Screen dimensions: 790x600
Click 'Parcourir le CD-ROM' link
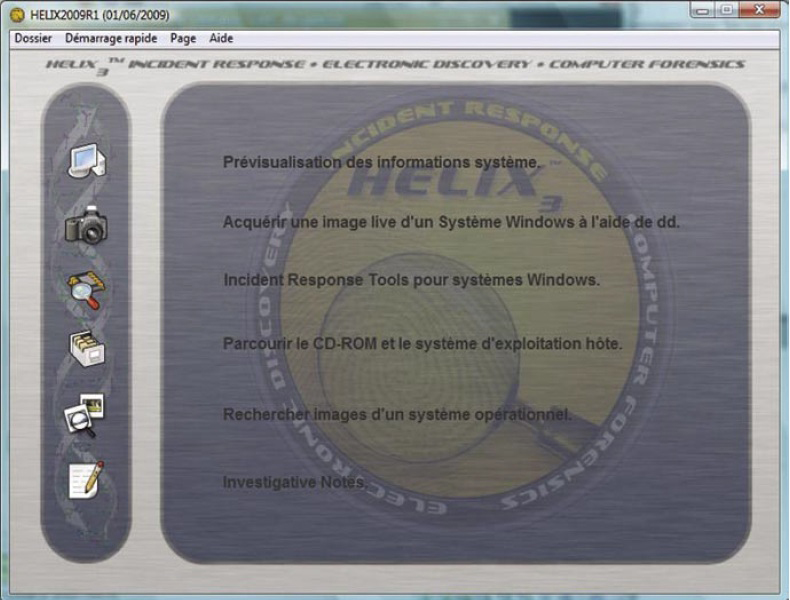coord(422,344)
